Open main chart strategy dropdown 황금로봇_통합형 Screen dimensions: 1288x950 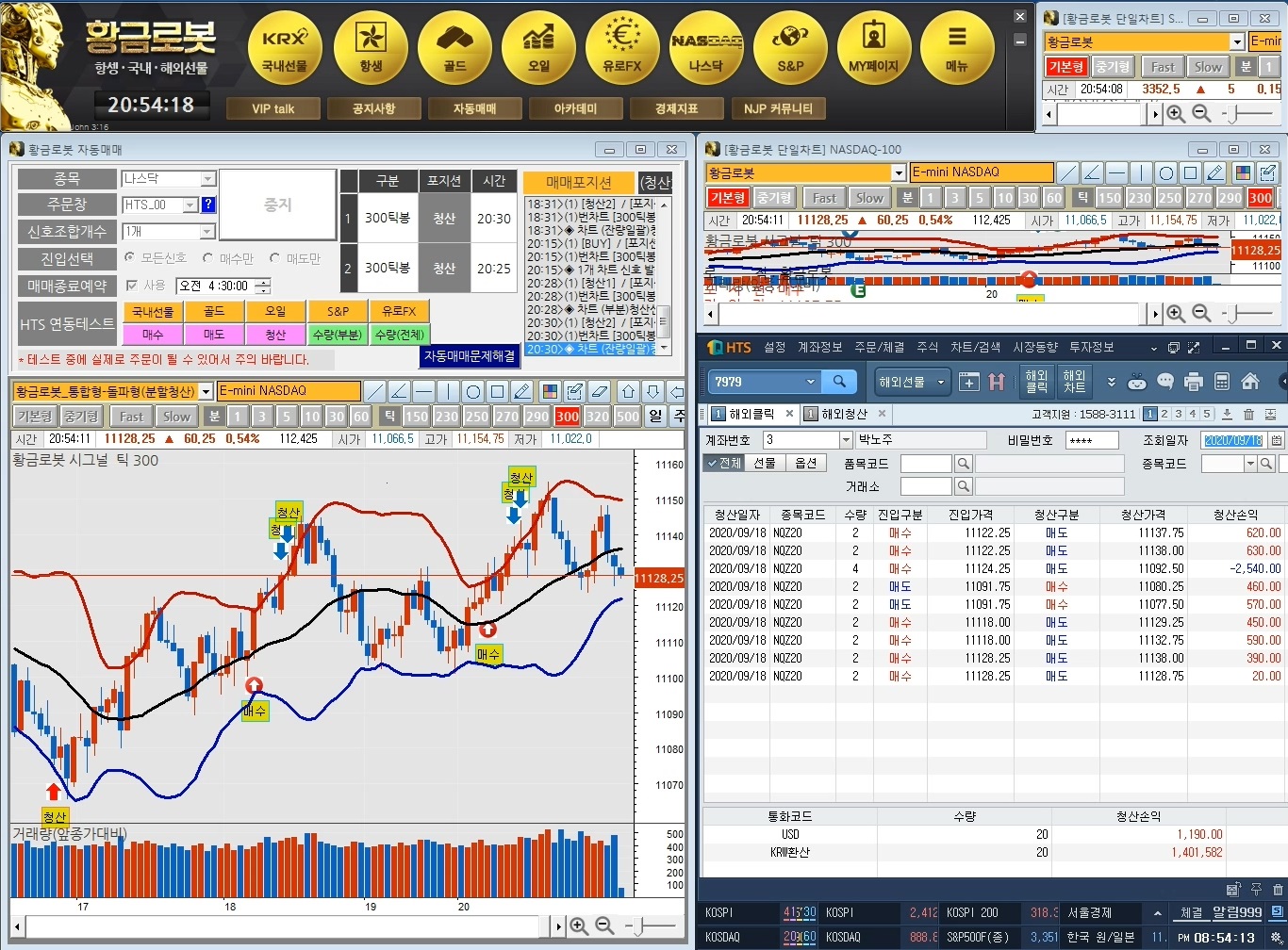point(205,391)
